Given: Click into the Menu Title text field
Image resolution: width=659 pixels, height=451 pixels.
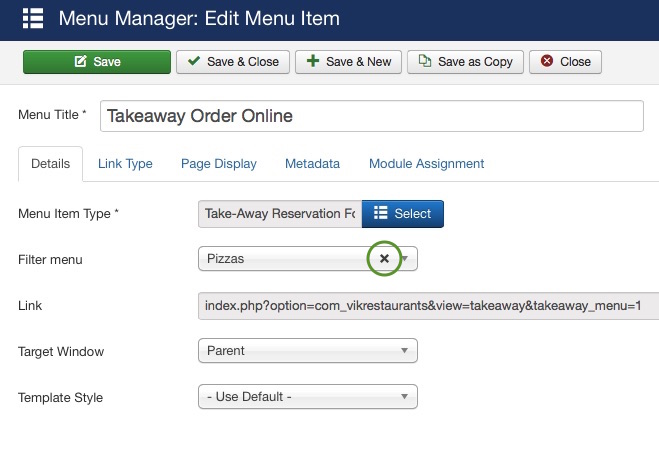Looking at the screenshot, I should click(372, 116).
